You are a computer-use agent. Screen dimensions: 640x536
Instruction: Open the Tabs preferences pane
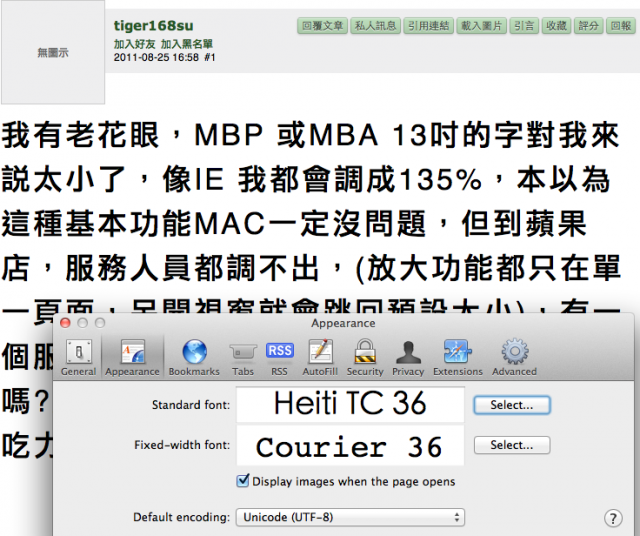[x=243, y=357]
